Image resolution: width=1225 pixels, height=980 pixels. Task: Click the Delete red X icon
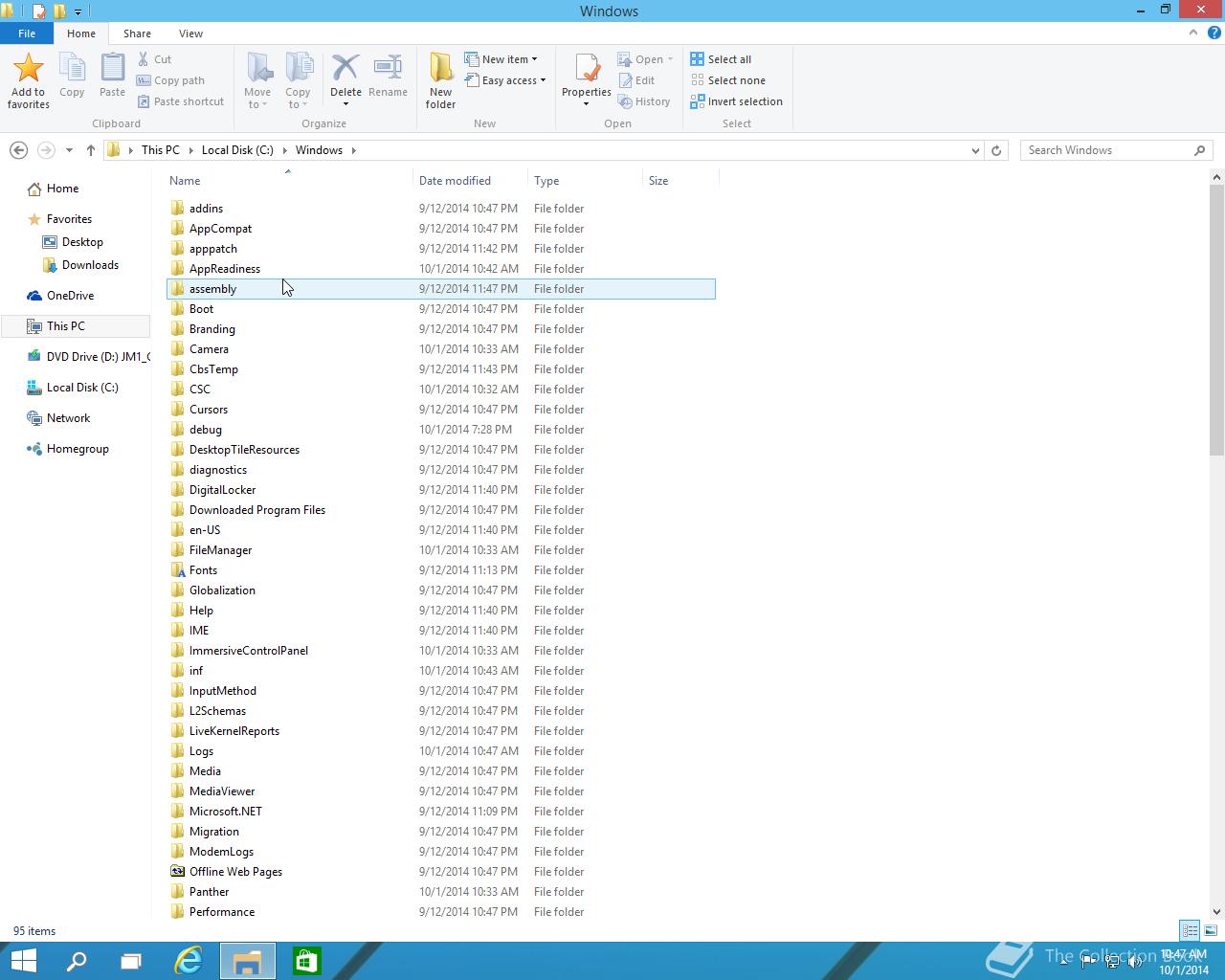(x=345, y=68)
